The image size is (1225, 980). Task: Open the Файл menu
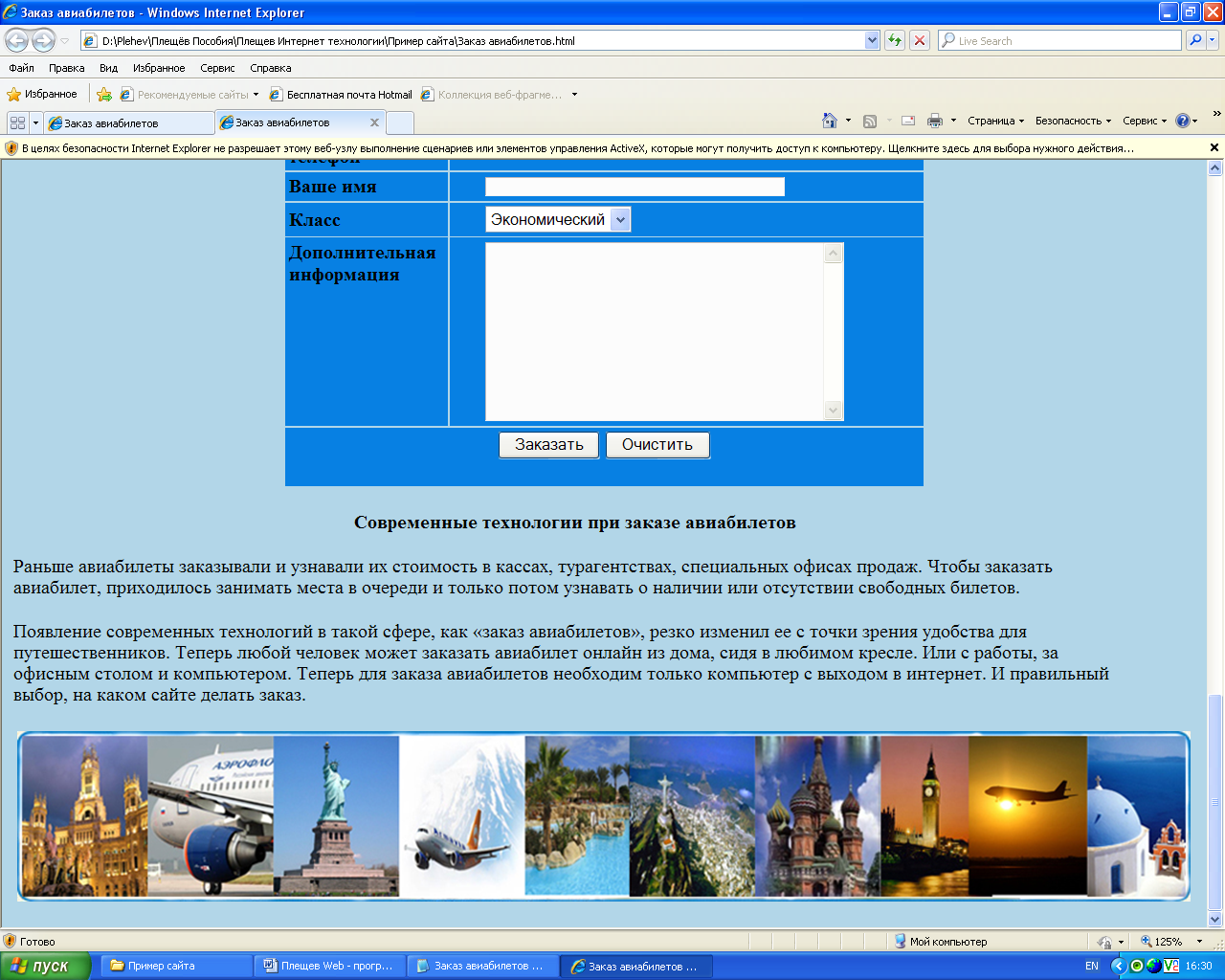pyautogui.click(x=21, y=68)
